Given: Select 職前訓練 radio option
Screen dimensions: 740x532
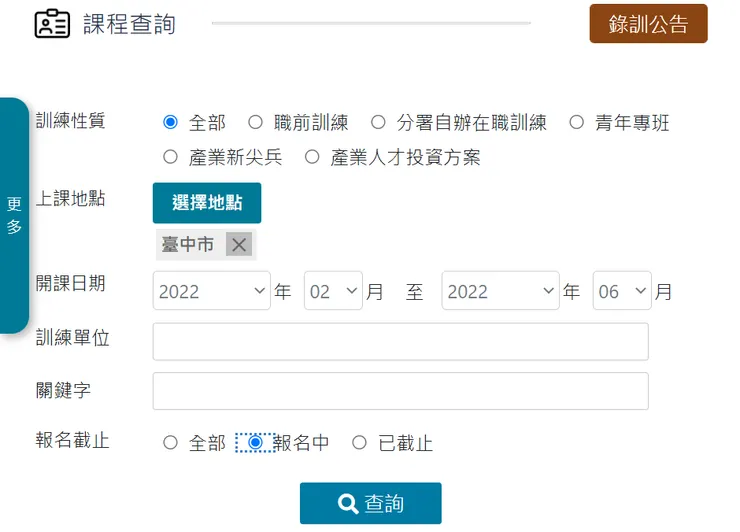Looking at the screenshot, I should [255, 123].
